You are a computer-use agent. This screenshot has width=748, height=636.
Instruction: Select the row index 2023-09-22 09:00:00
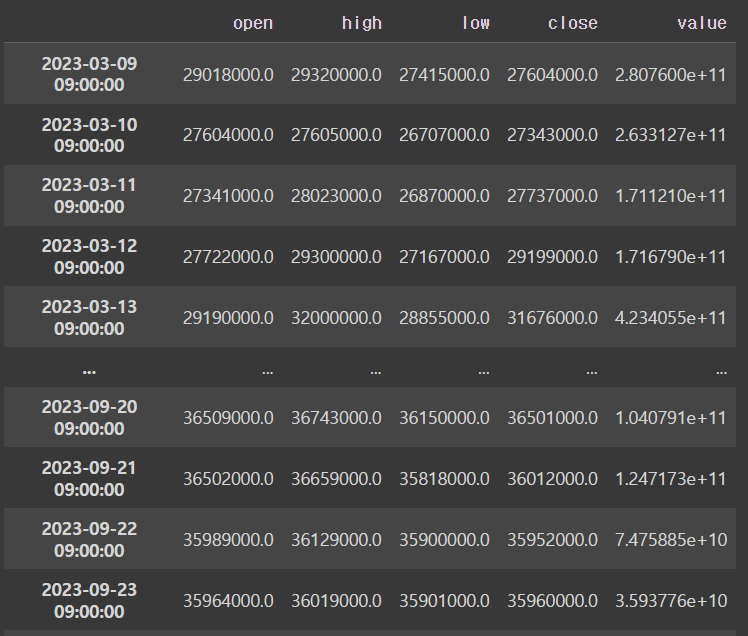point(89,540)
